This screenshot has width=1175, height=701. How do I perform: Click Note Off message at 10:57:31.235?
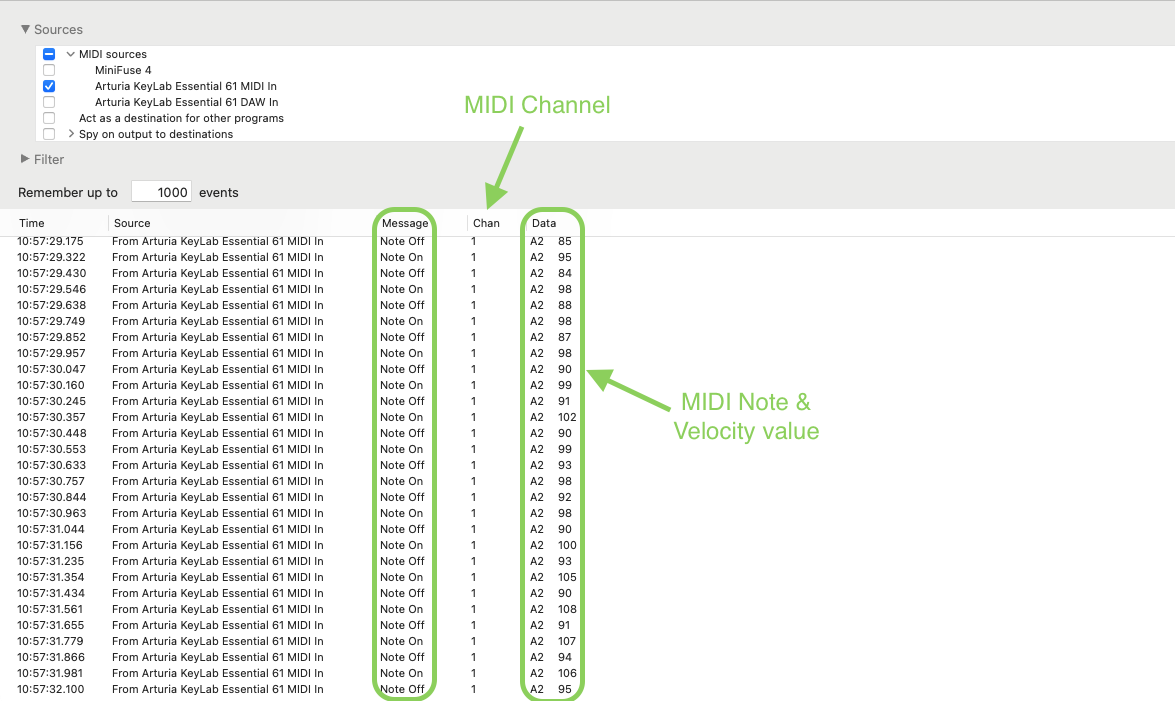(402, 561)
